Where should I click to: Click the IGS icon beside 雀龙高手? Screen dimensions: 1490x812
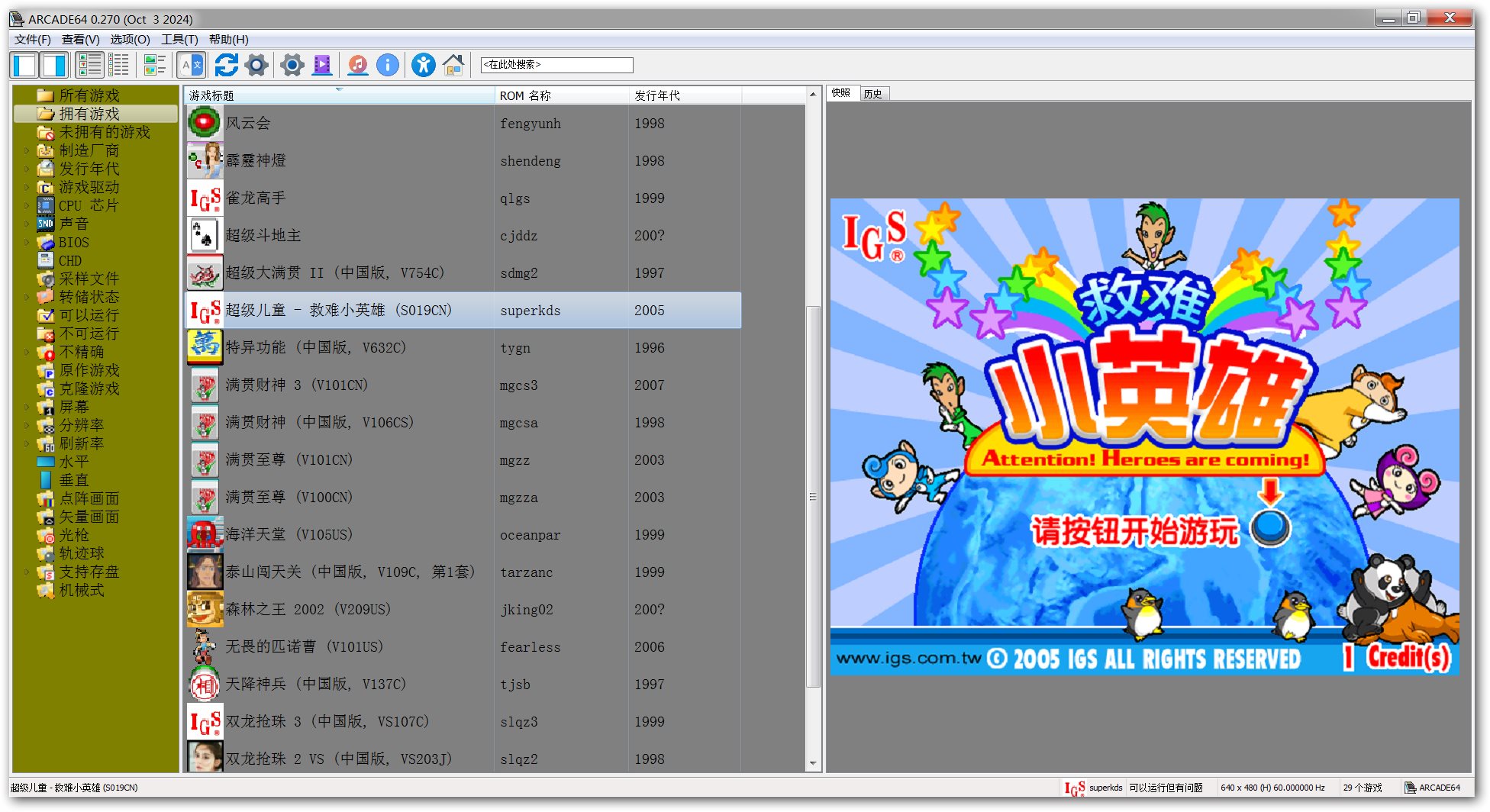coord(205,198)
